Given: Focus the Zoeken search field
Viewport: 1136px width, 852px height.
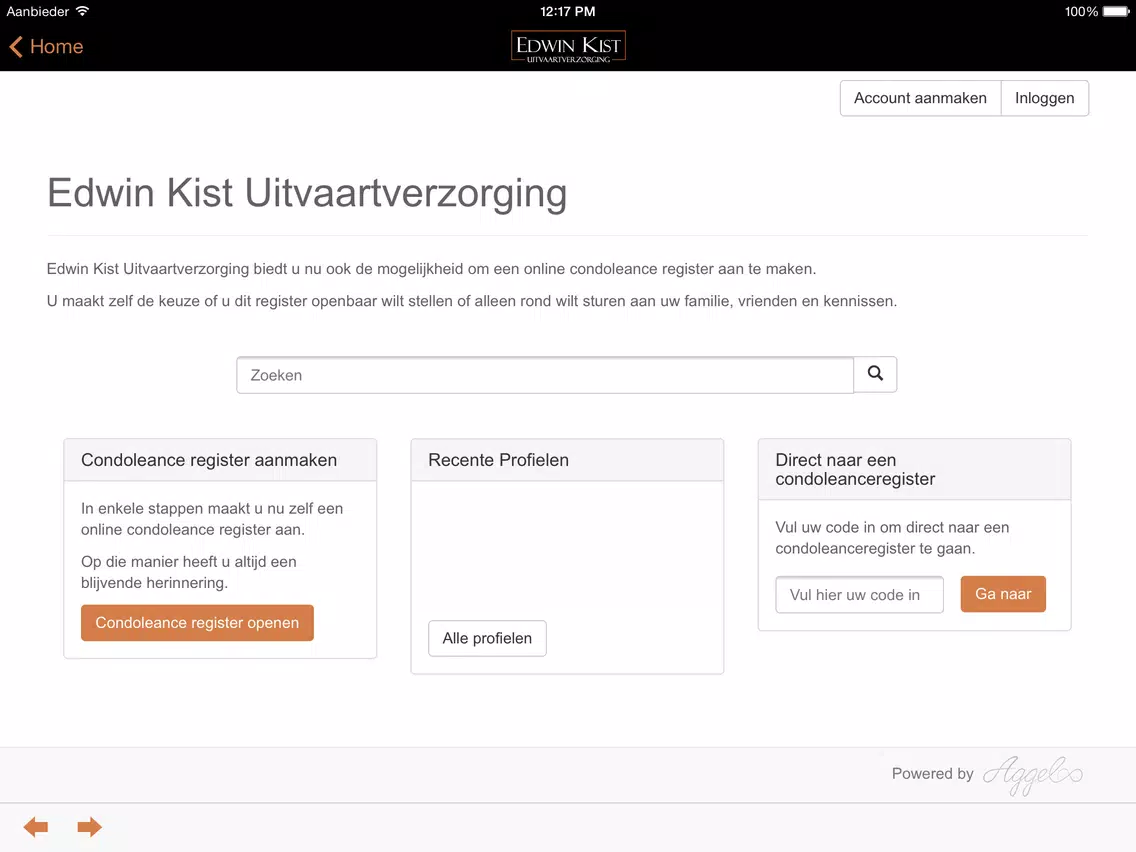Looking at the screenshot, I should [x=545, y=375].
